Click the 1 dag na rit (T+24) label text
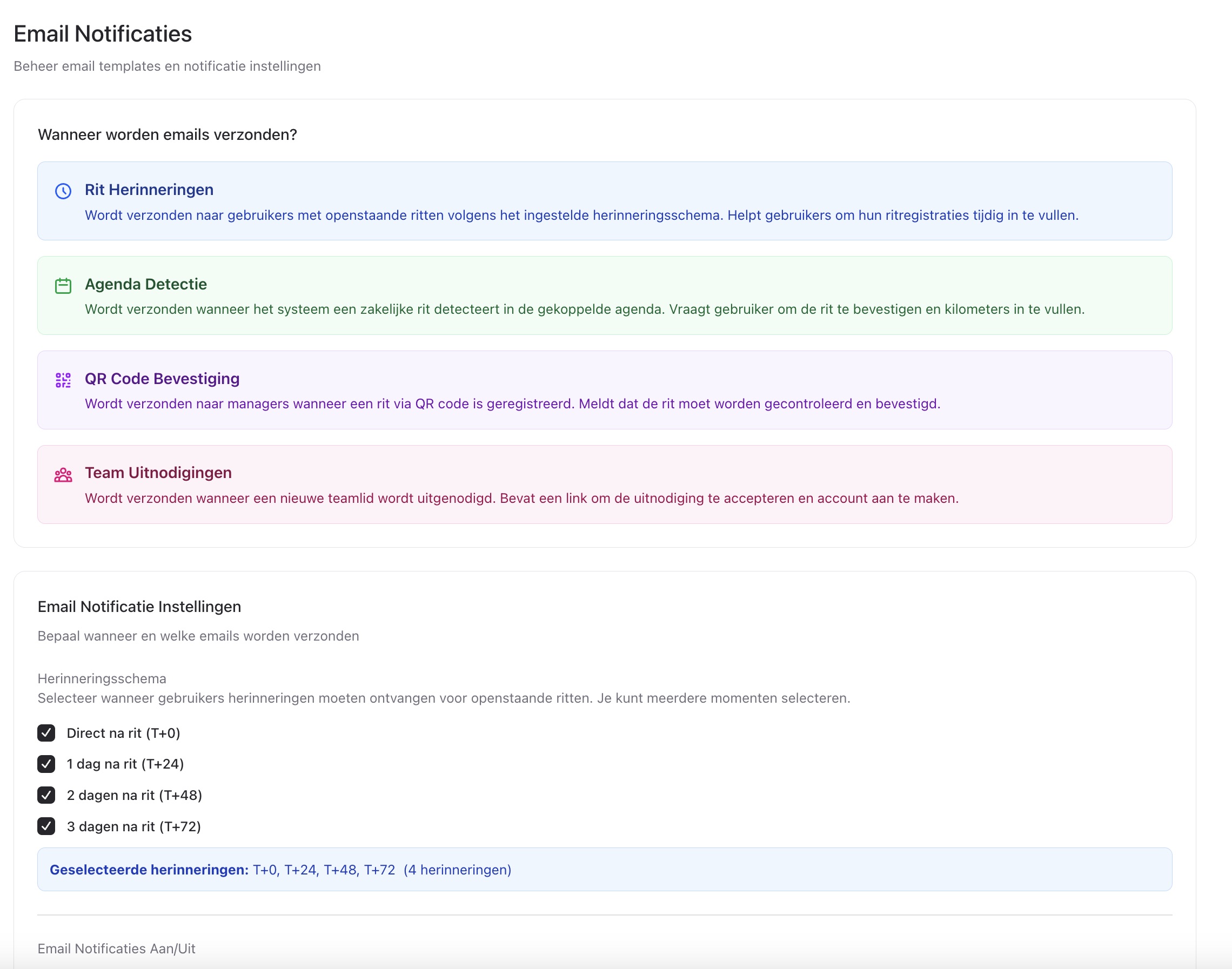Viewport: 1232px width, 969px height. coord(125,764)
